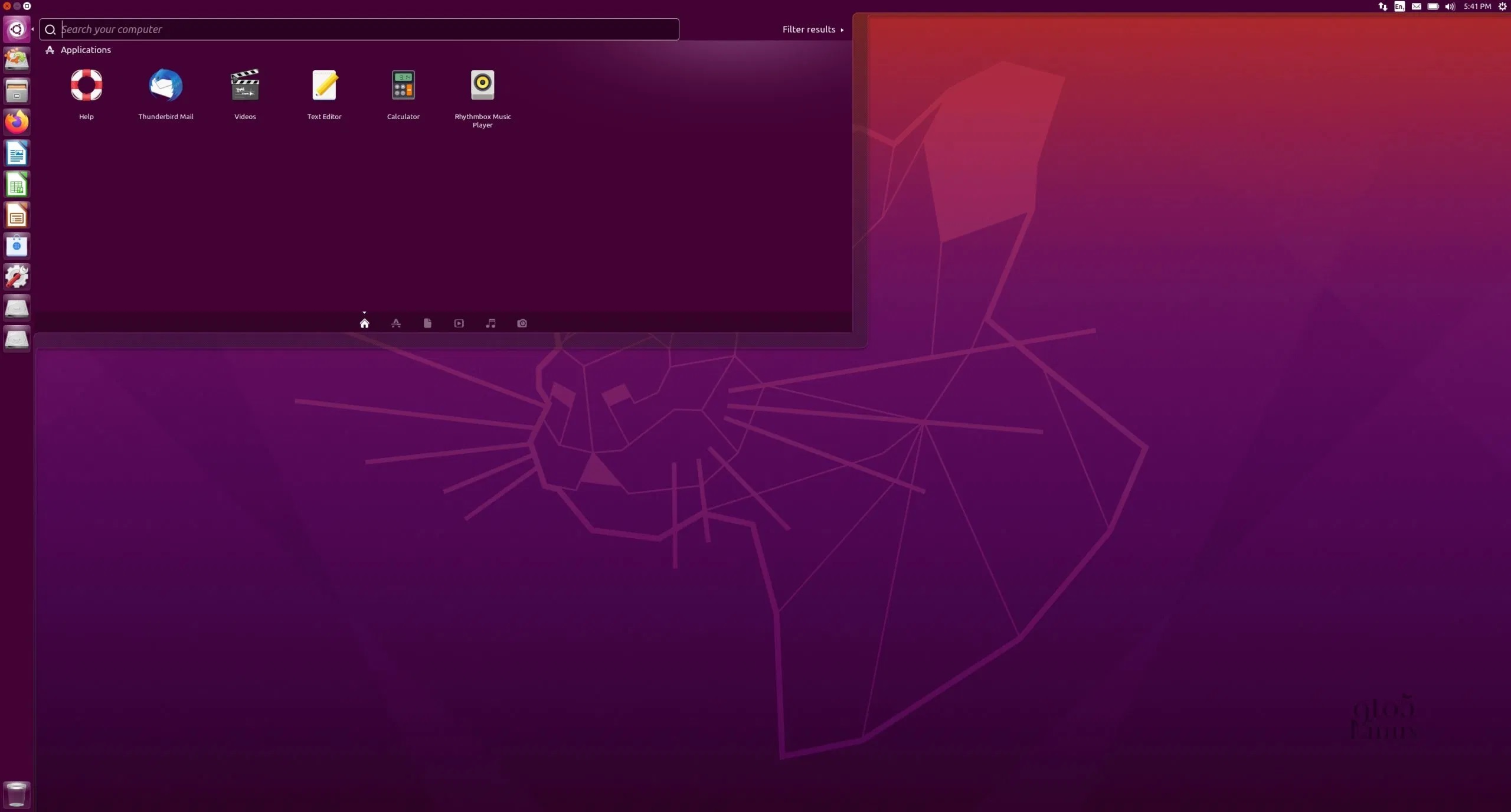Collapse the Dash results with the arrow above lenses
Viewport: 1511px width, 812px height.
[364, 313]
